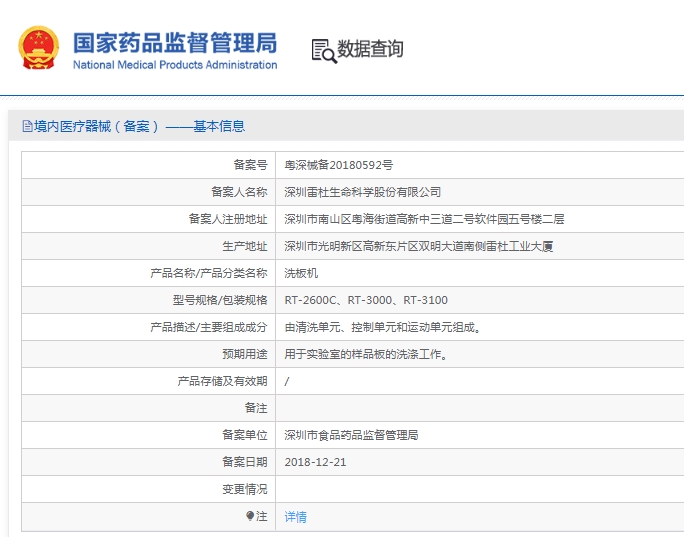Open the 详情 link
This screenshot has height=537, width=684.
(295, 517)
